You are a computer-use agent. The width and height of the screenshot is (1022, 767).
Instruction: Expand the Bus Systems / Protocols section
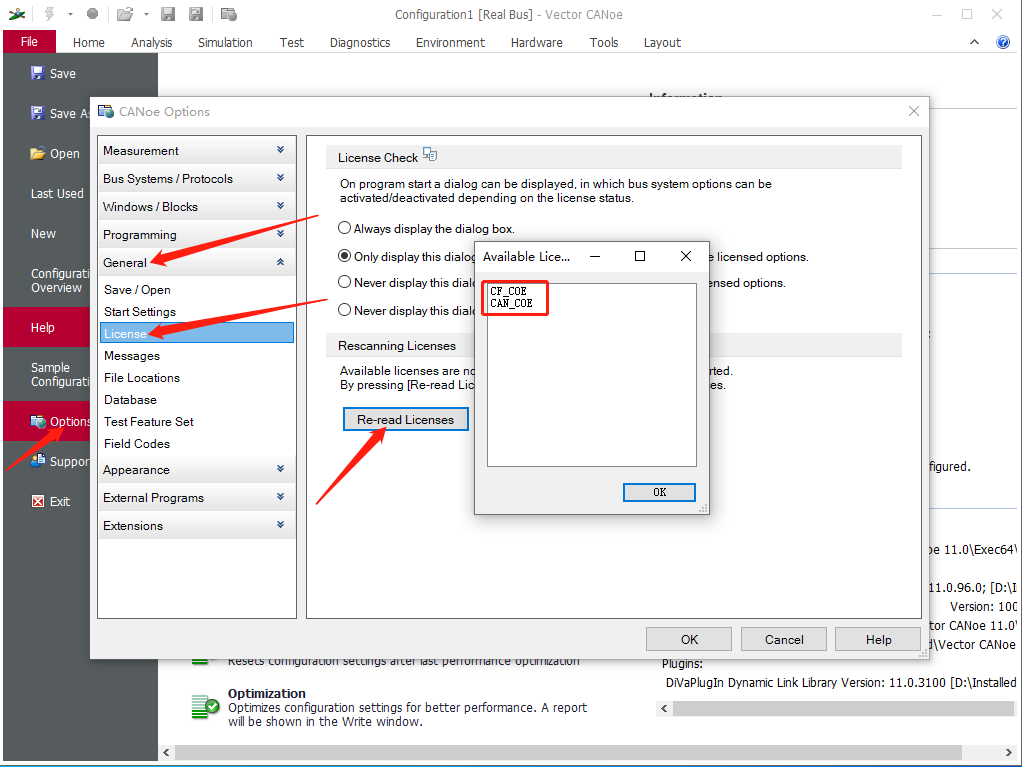pos(197,179)
